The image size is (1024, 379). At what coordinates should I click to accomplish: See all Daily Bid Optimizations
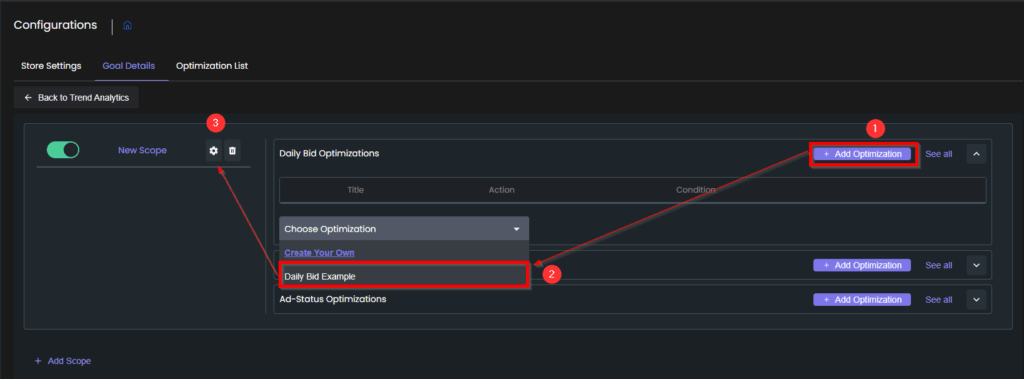(938, 154)
